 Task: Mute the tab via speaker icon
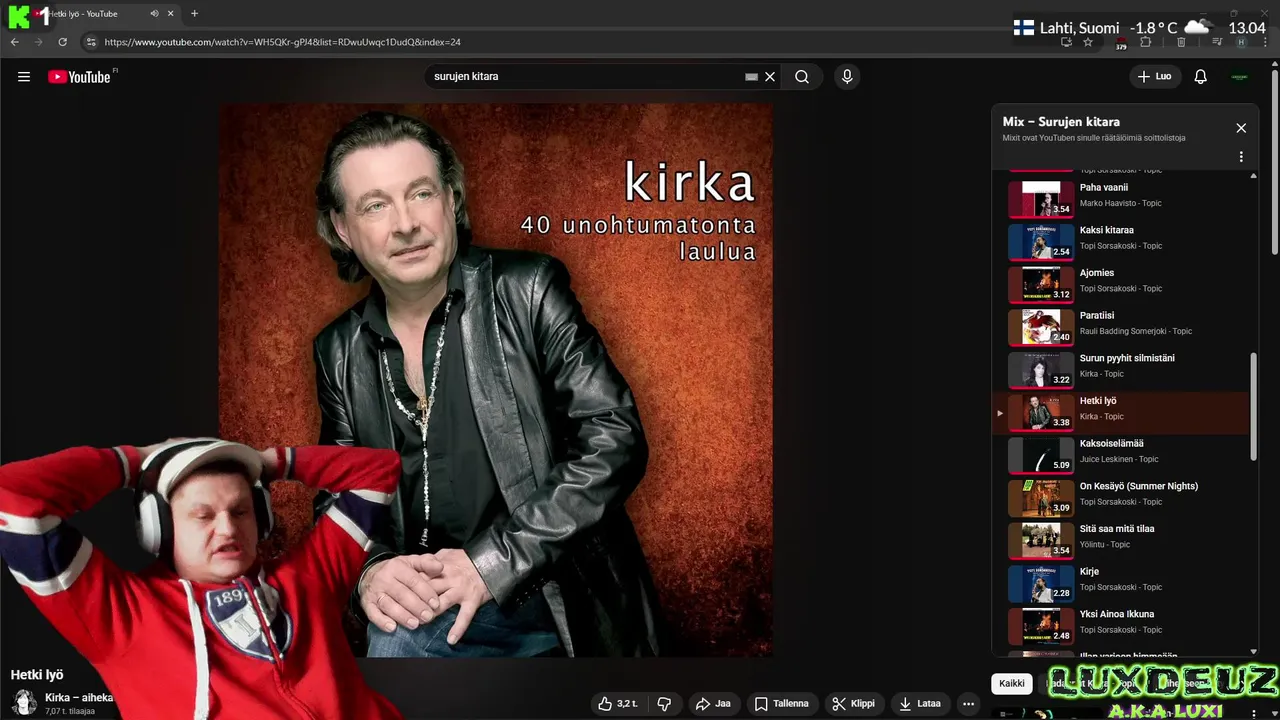pos(154,14)
